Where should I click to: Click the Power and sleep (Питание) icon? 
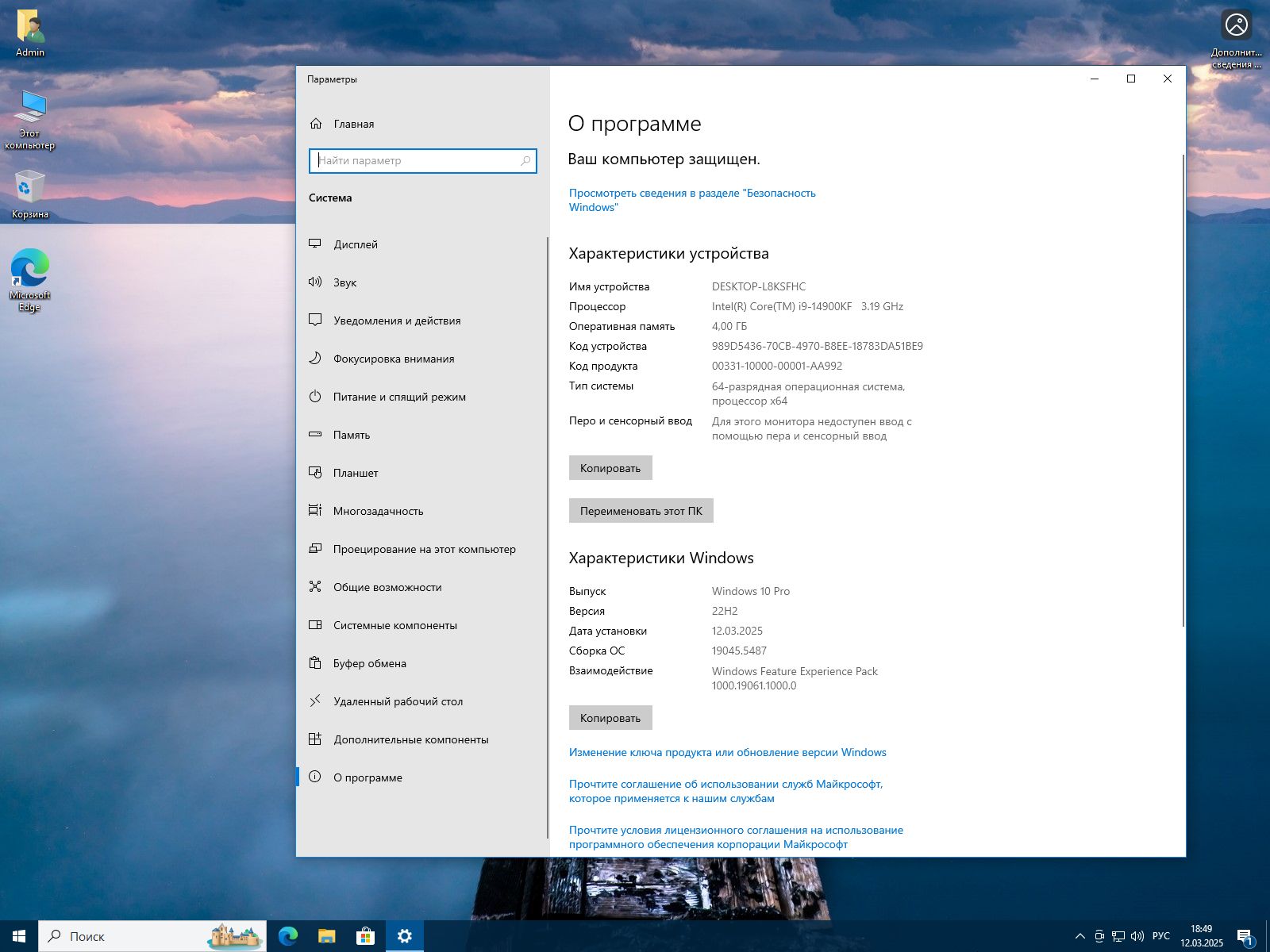point(315,396)
